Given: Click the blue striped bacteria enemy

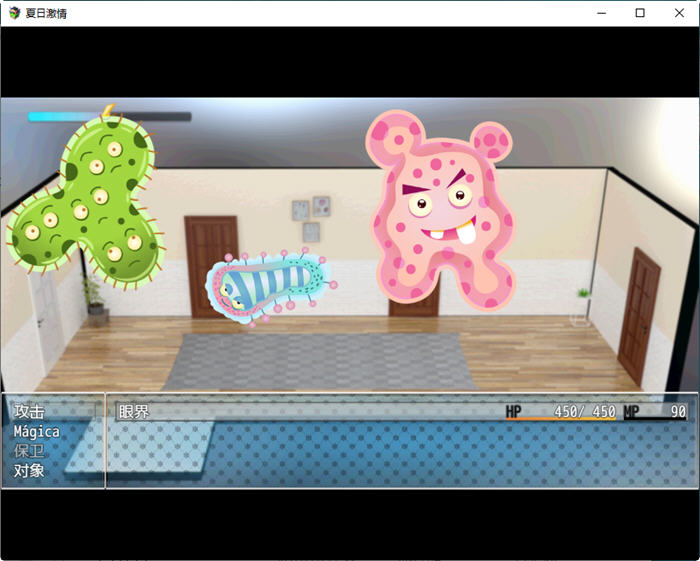Looking at the screenshot, I should coord(268,286).
